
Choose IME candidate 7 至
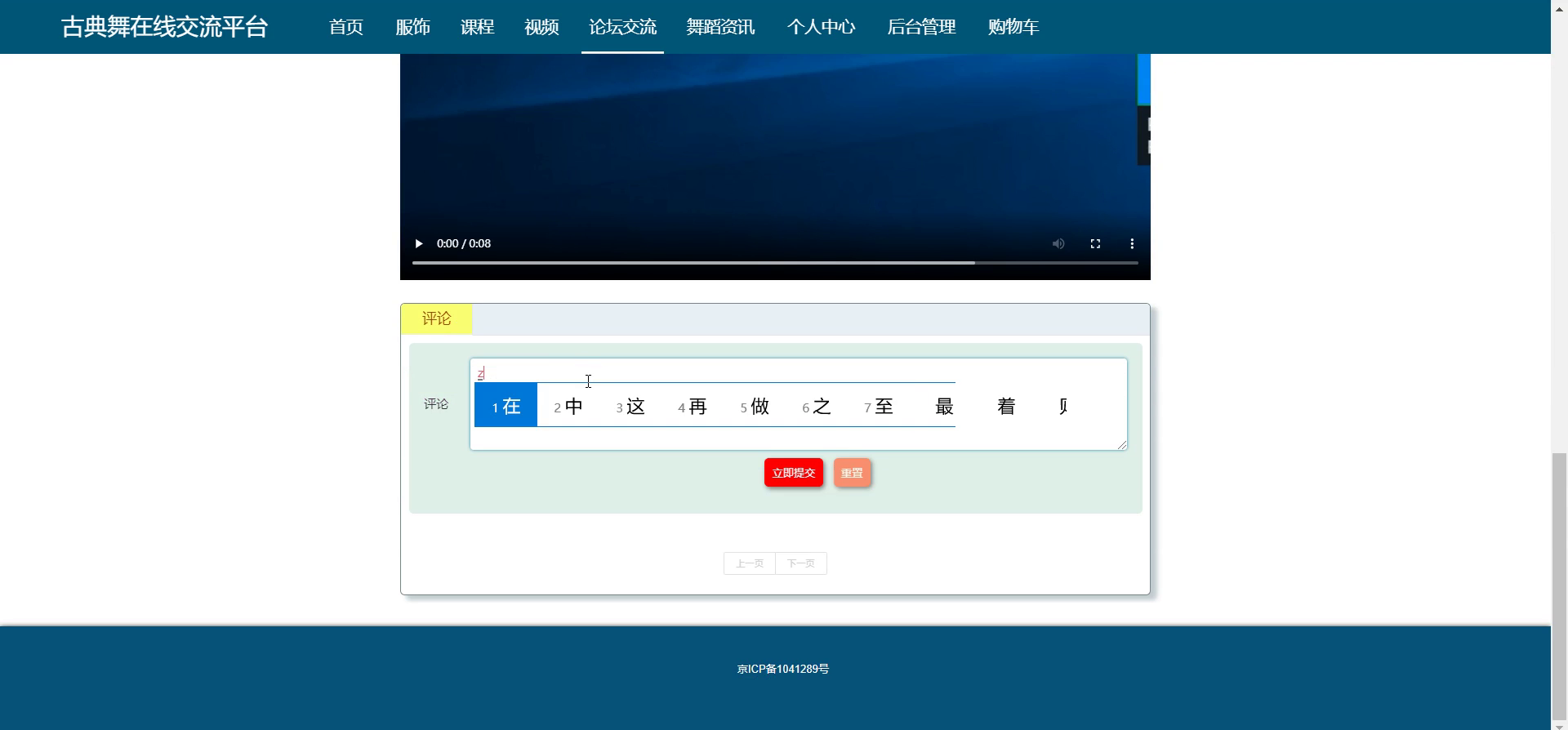tap(879, 406)
